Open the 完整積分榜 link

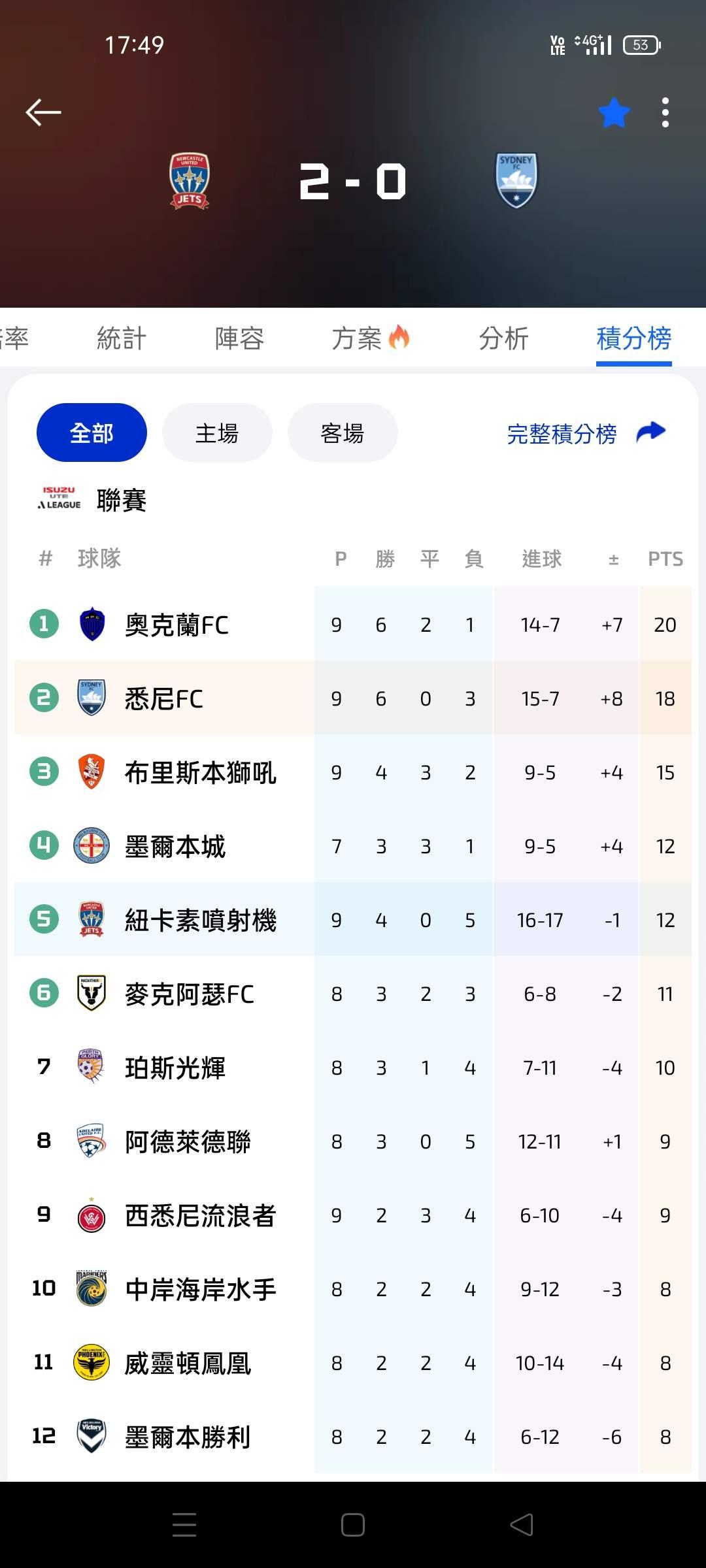[562, 434]
